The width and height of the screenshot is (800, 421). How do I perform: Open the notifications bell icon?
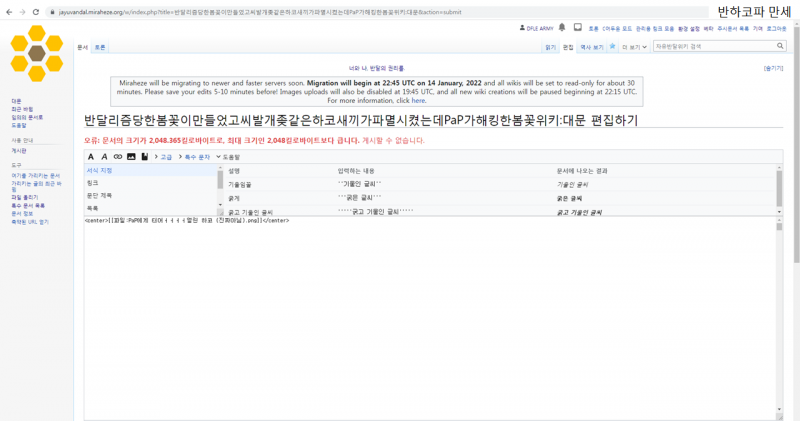(x=562, y=28)
